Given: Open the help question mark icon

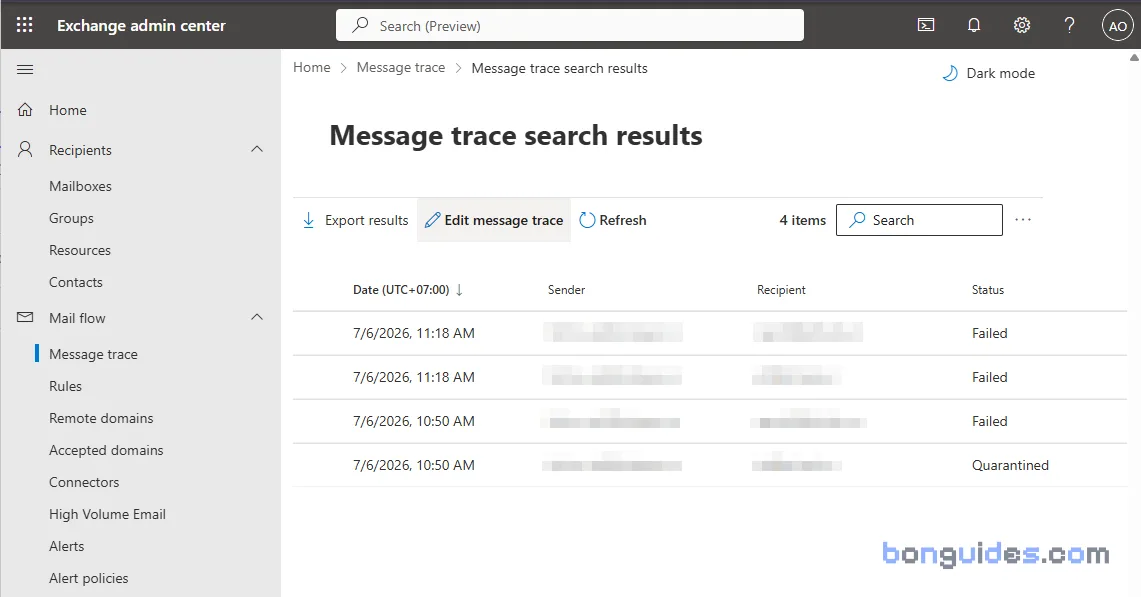Looking at the screenshot, I should (x=1069, y=25).
